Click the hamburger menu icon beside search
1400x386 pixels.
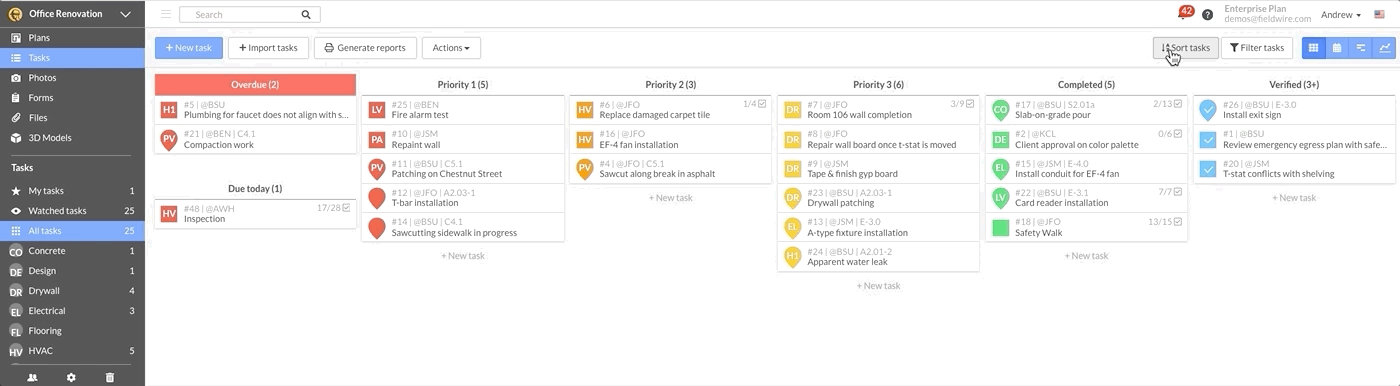pos(166,14)
